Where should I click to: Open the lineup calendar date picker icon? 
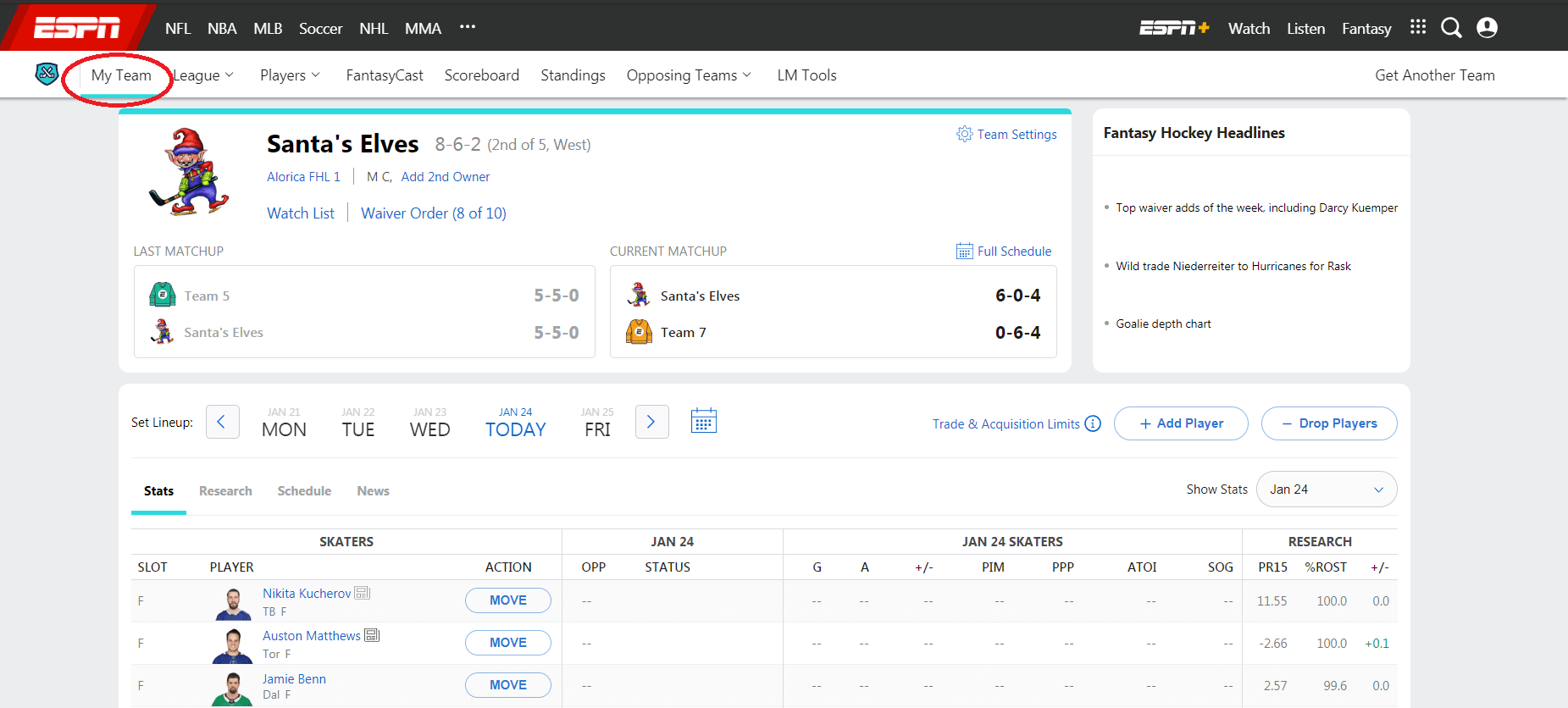703,421
